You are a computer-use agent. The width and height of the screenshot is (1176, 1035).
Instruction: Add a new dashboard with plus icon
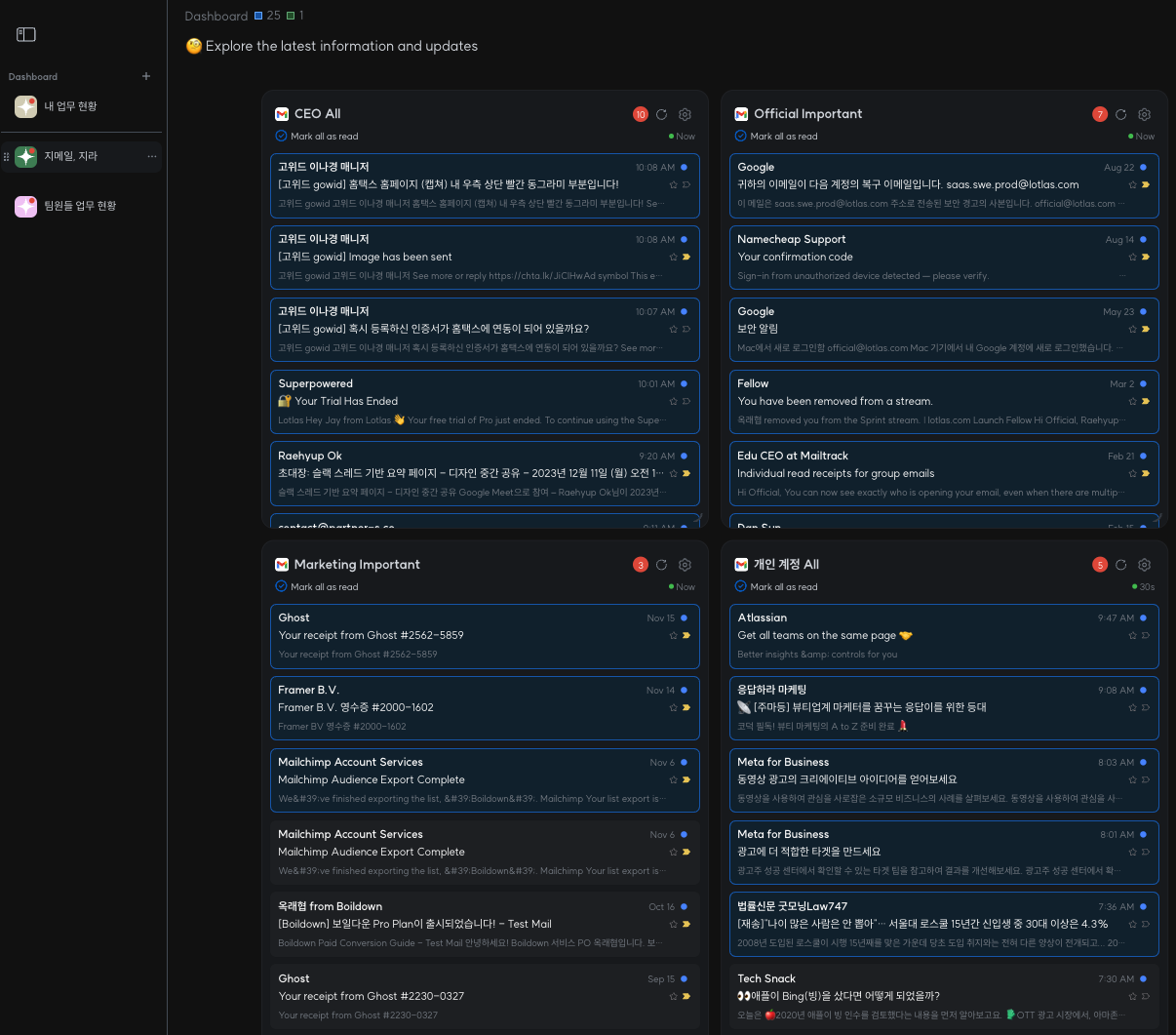coord(146,76)
